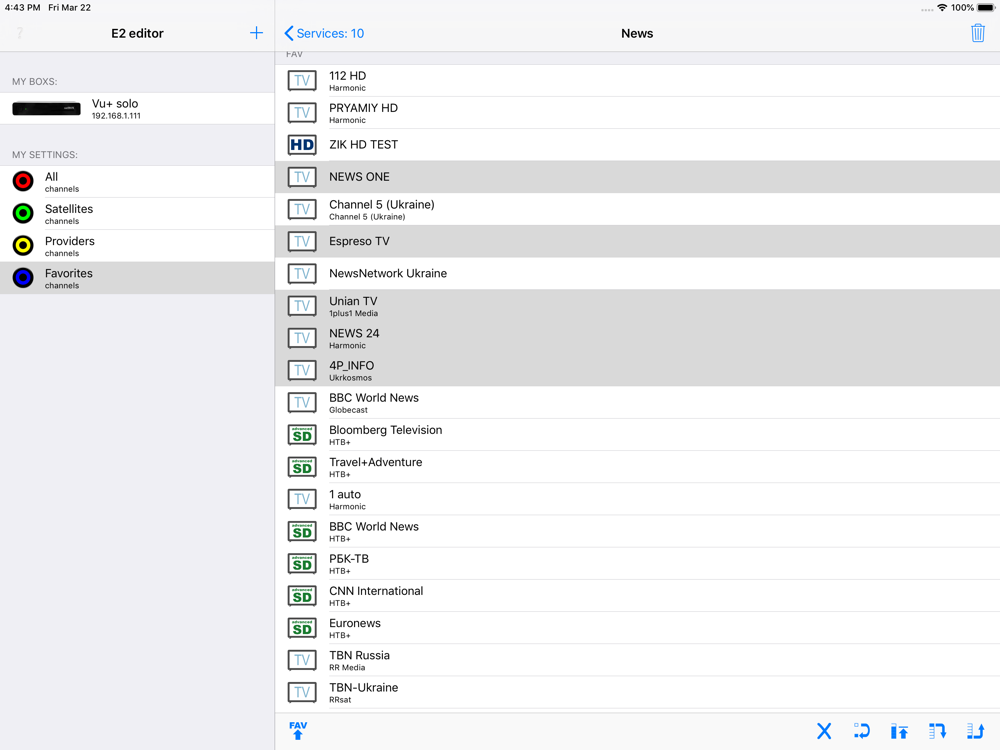Tap the SD icon beside Euronews
This screenshot has height=750, width=1000.
tap(302, 628)
